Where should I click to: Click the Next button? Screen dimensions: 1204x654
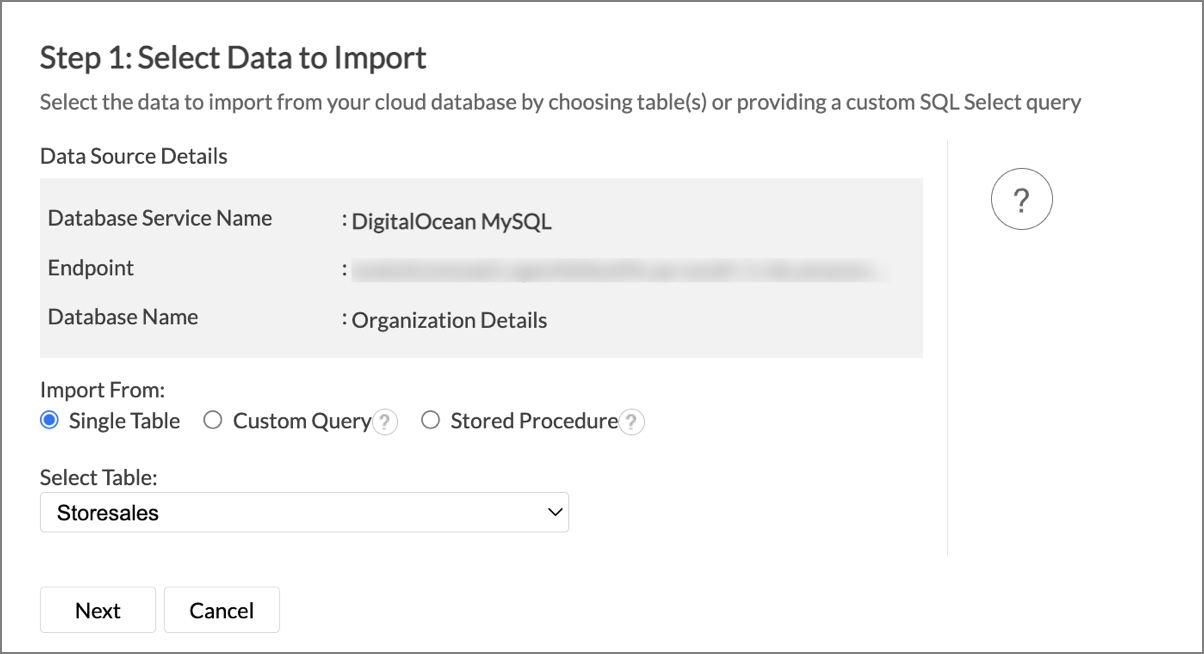(x=97, y=609)
